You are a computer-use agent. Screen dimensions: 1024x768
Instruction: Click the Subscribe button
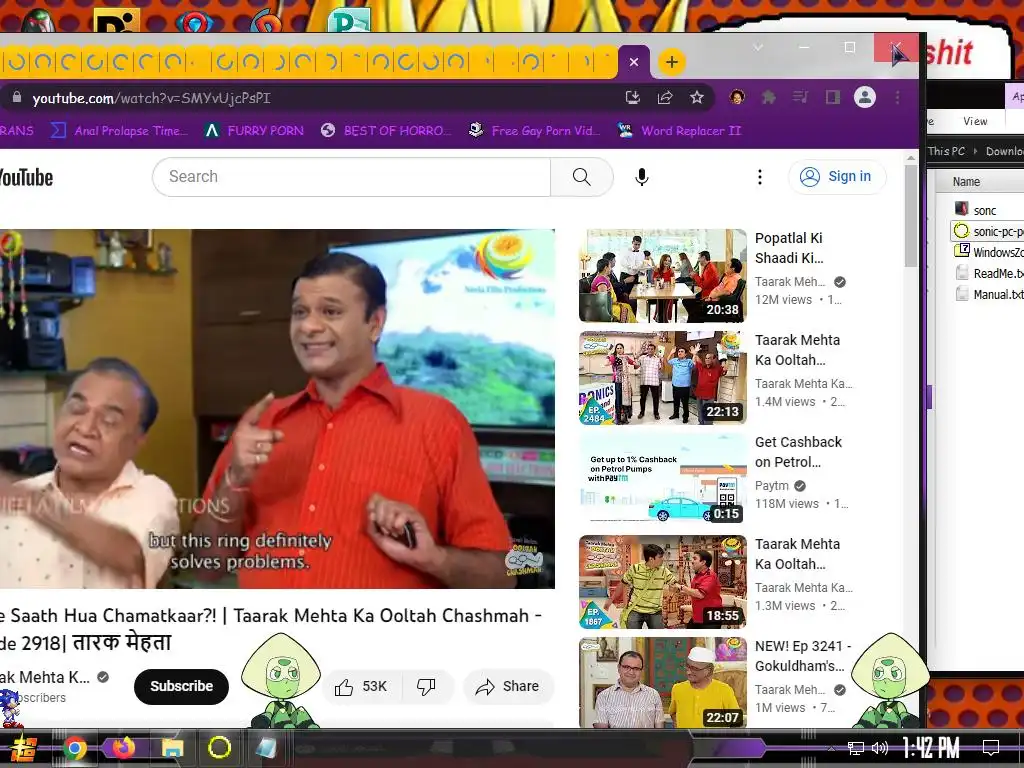pos(182,686)
